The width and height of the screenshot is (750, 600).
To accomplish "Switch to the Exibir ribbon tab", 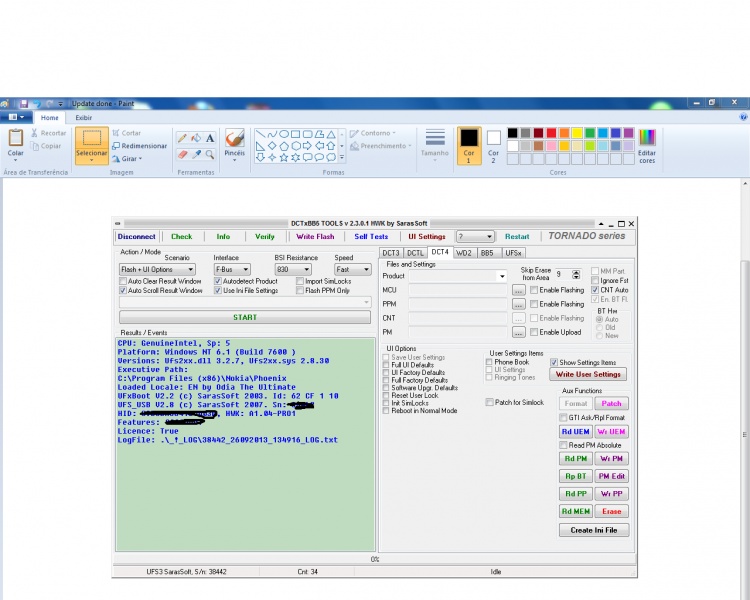I will pyautogui.click(x=83, y=117).
